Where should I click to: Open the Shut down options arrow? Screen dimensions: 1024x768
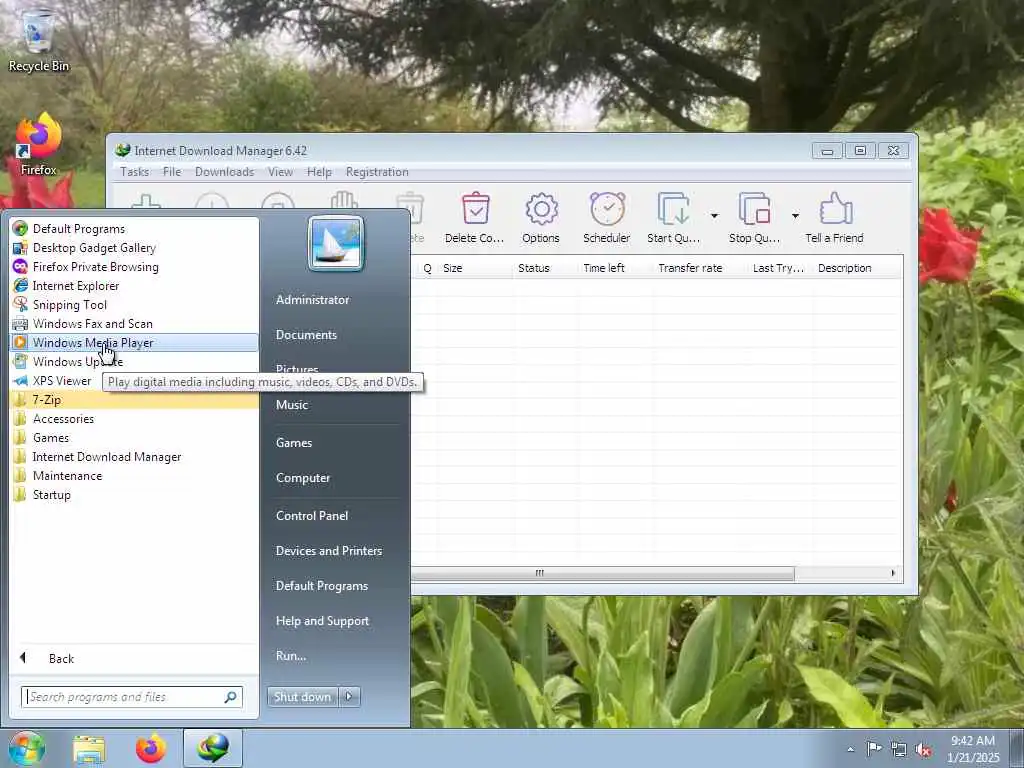pyautogui.click(x=349, y=697)
